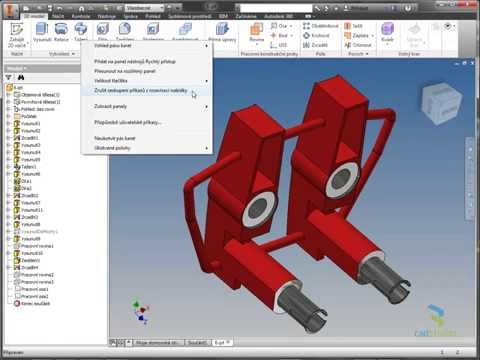The image size is (480, 360).
Task: Open the binoculars find icon in browser
Action: [21, 77]
